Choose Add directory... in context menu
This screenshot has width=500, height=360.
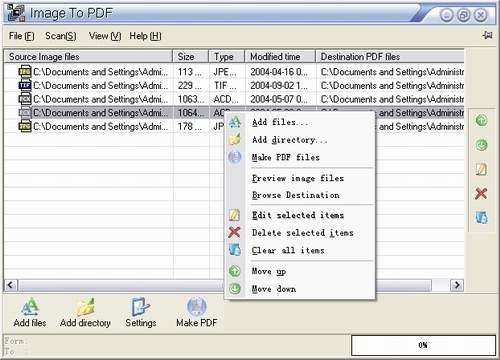[x=300, y=140]
